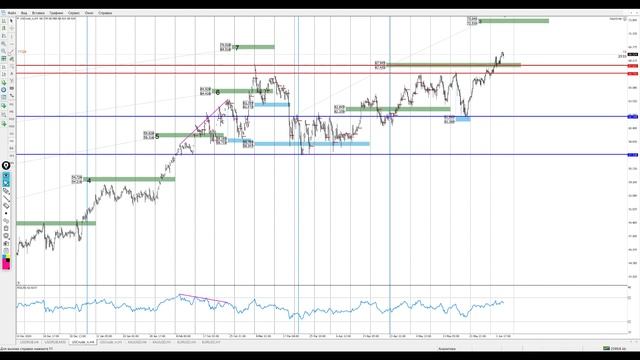Switch the chart to line chart style
The height and width of the screenshot is (360, 640).
pos(4,36)
